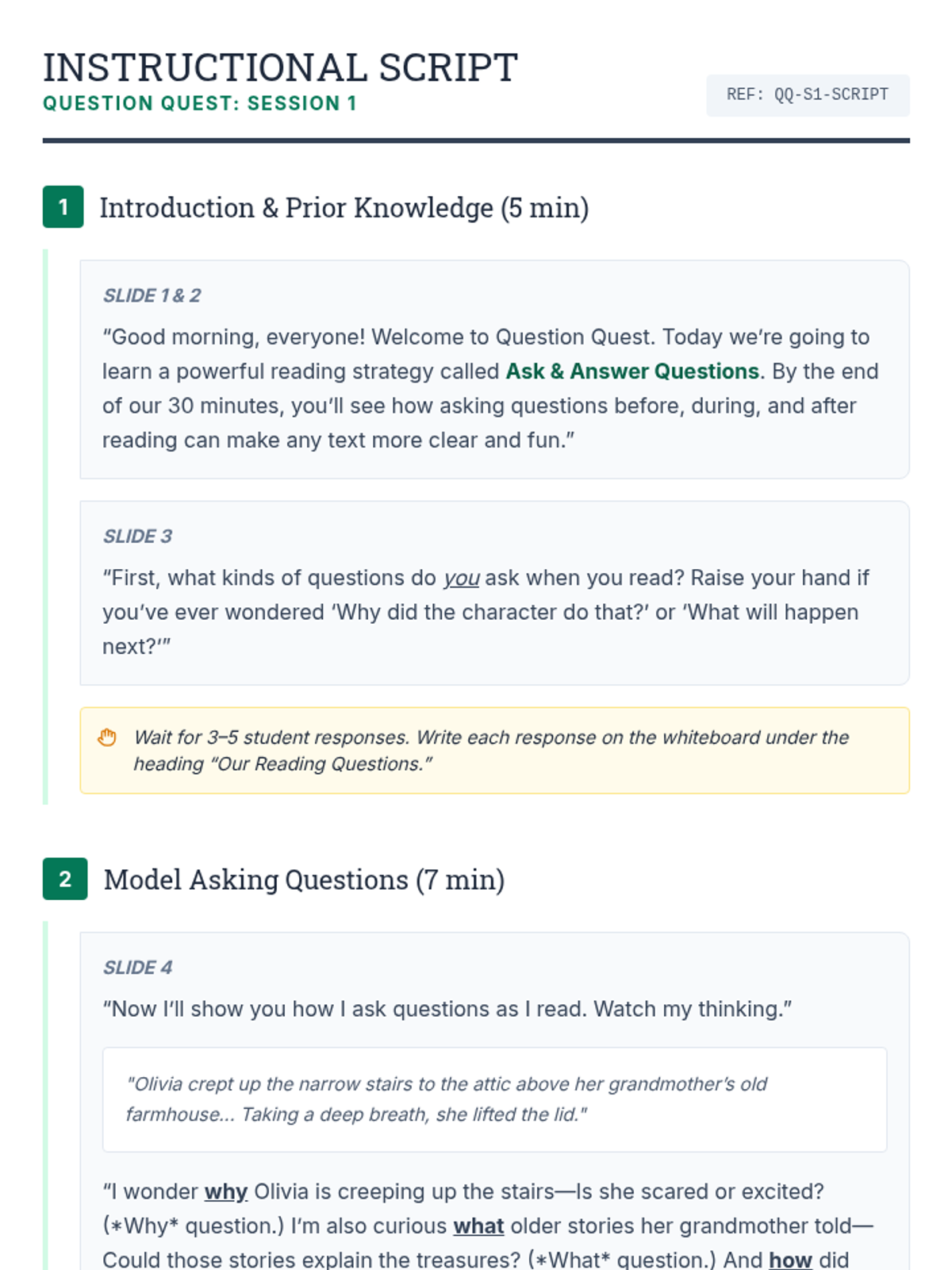This screenshot has width=952, height=1270.
Task: Click the SLIDE 4 label
Action: coord(138,968)
